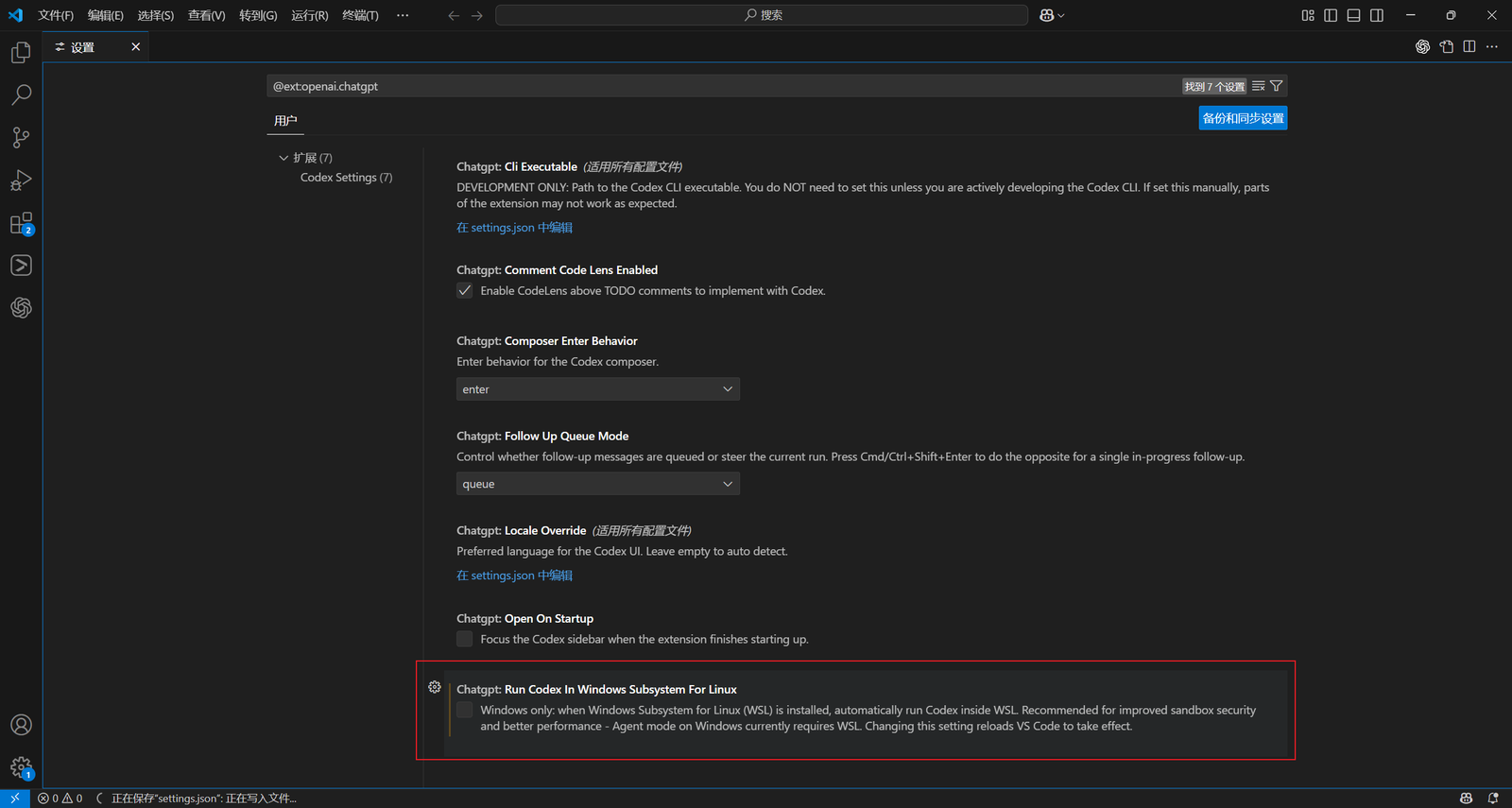Open the Manage gear menu

coord(21,767)
